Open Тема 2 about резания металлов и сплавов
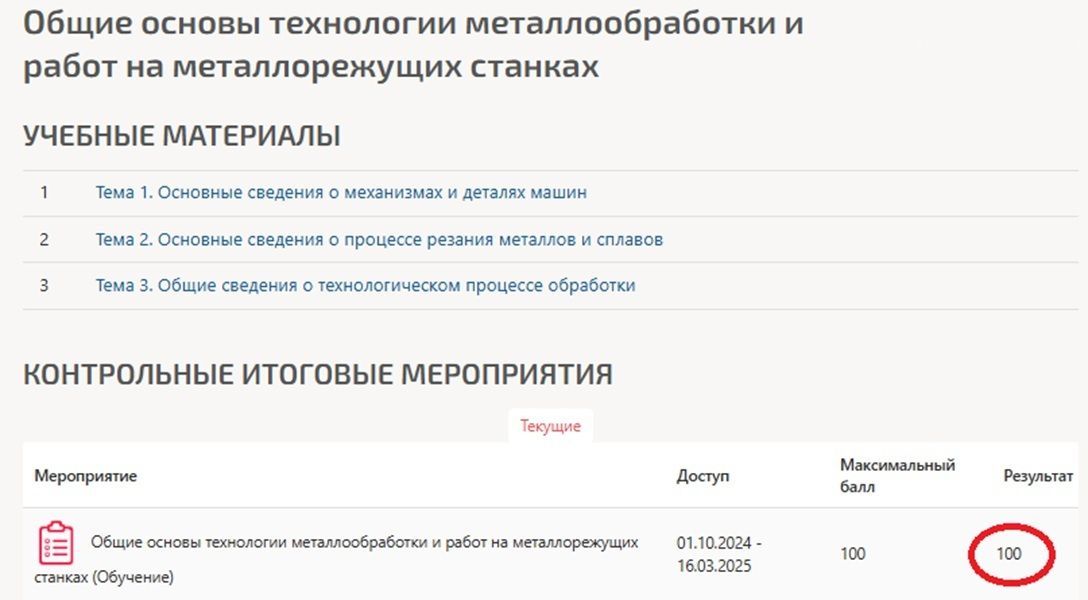Viewport: 1088px width, 600px height. tap(379, 239)
